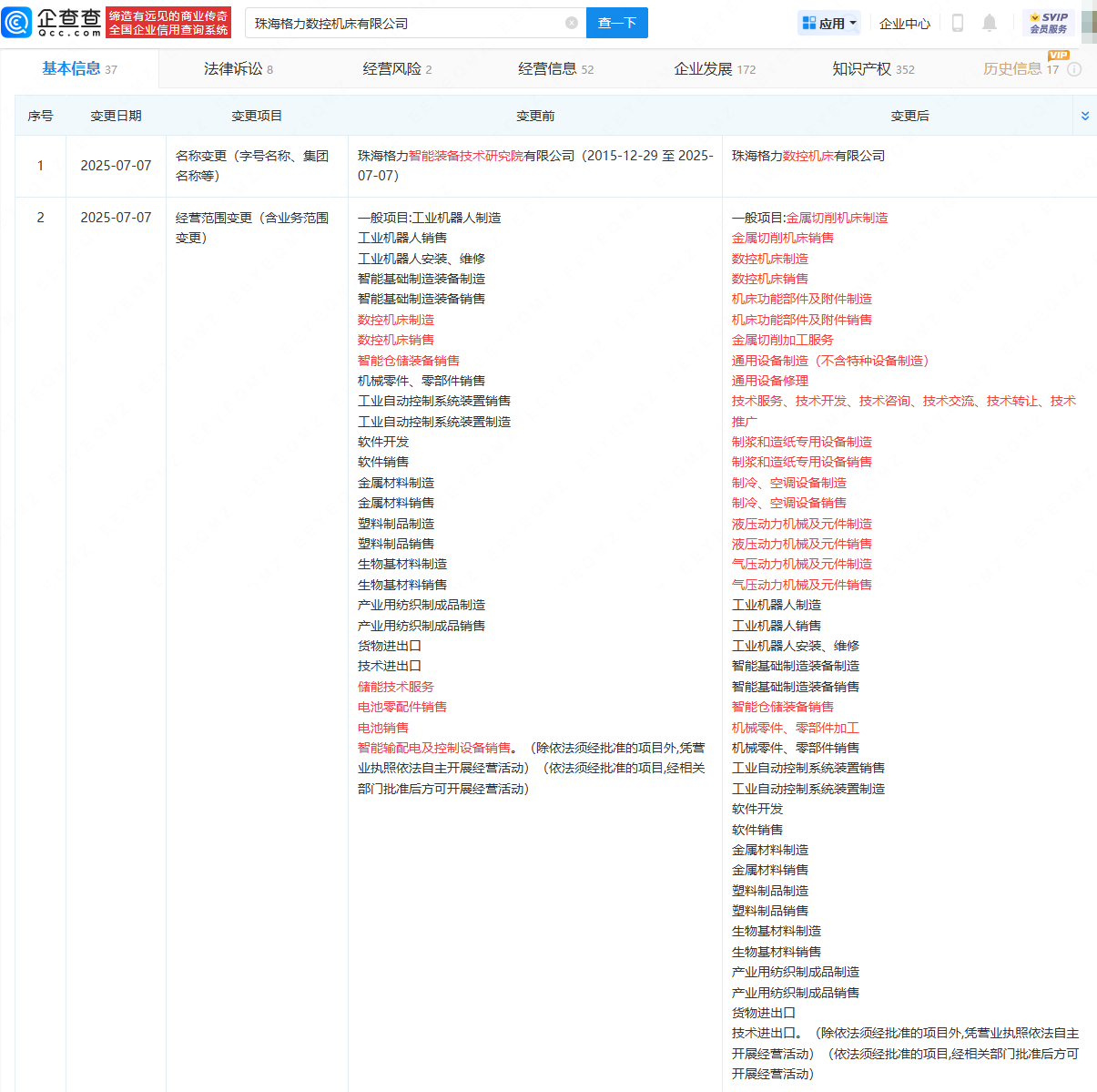Click 机械零件、零部件加工 text
Viewport: 1097px width, 1092px height.
pos(796,728)
